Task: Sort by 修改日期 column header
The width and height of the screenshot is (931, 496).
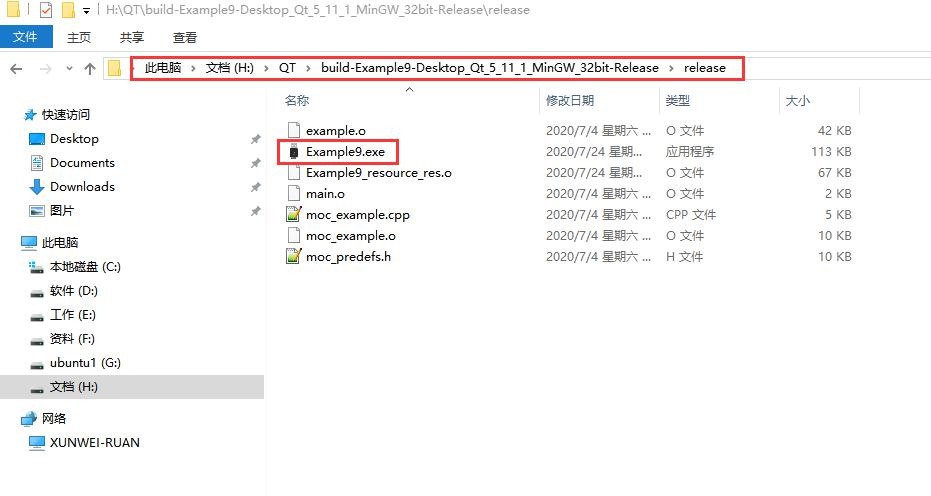Action: 570,100
